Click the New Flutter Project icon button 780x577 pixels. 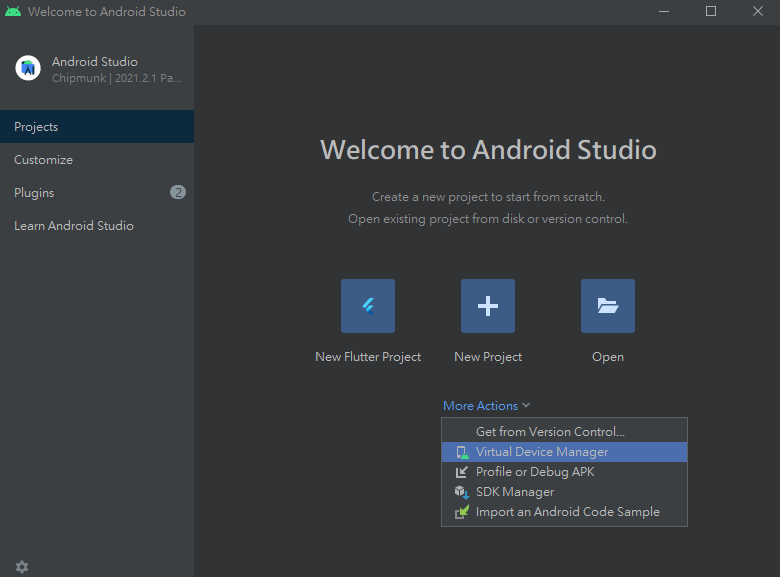pos(368,306)
